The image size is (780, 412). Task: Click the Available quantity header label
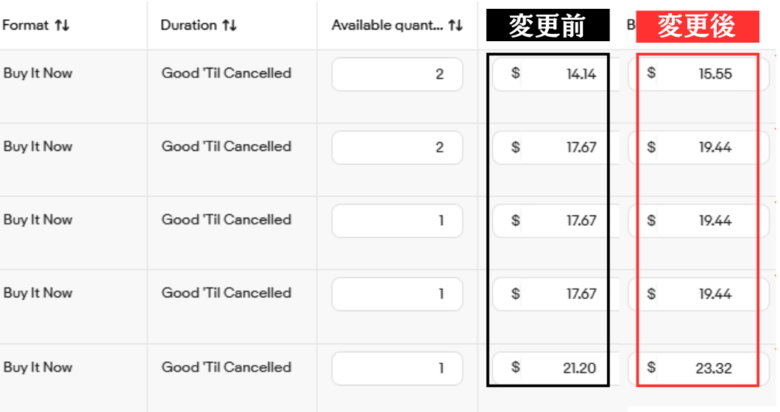387,26
